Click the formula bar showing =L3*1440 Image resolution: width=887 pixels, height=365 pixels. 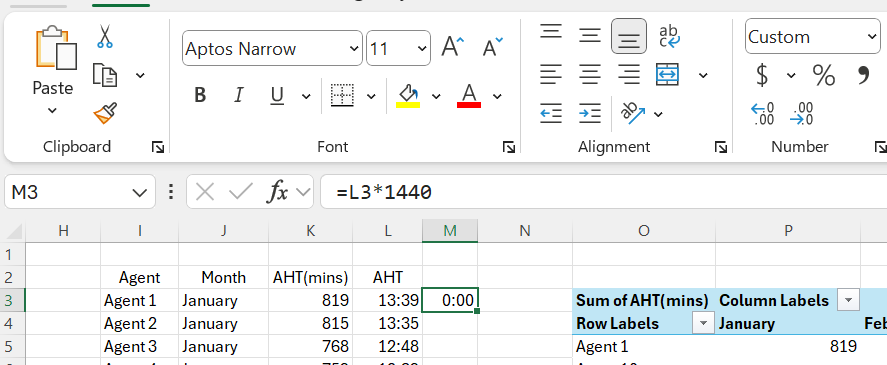point(603,192)
